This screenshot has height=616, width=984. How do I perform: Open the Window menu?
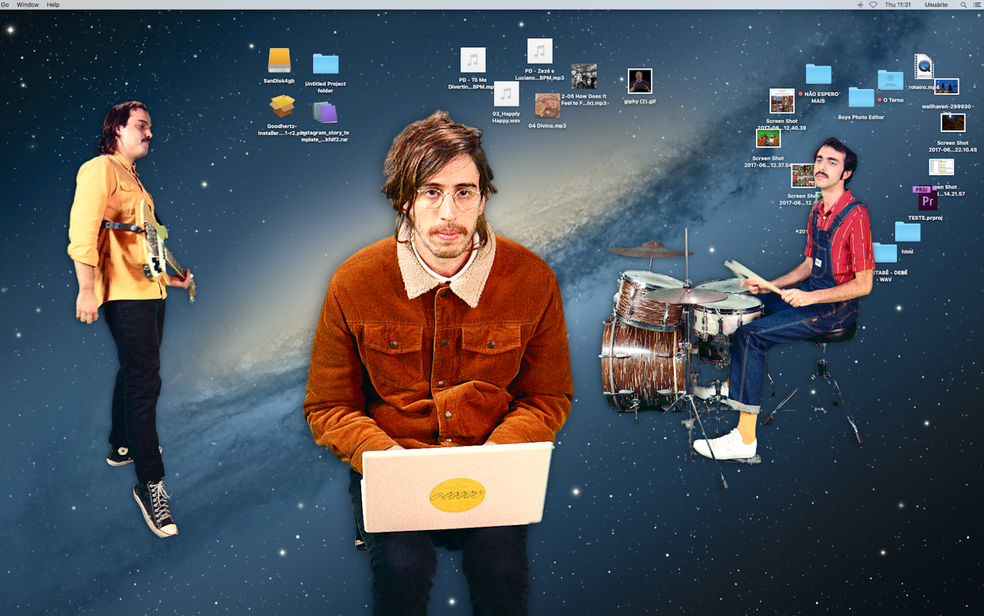pos(28,5)
